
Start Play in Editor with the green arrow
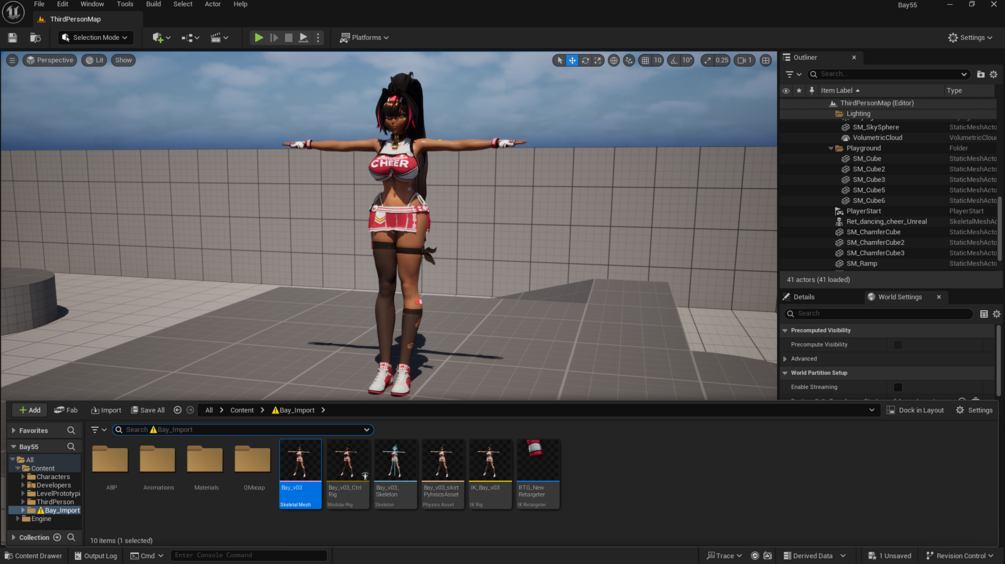click(x=258, y=38)
